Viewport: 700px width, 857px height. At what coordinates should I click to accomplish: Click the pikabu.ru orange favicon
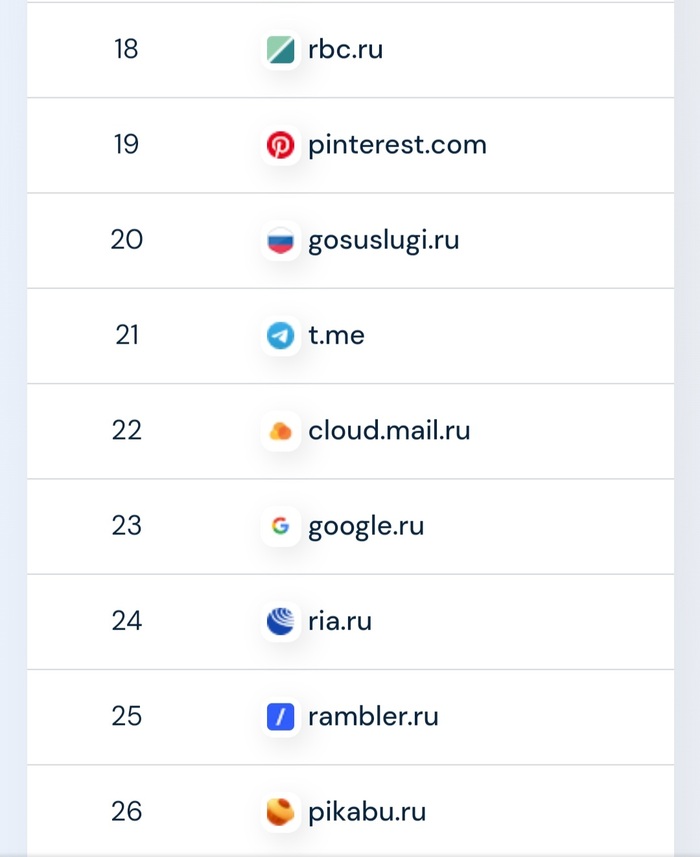[x=280, y=812]
